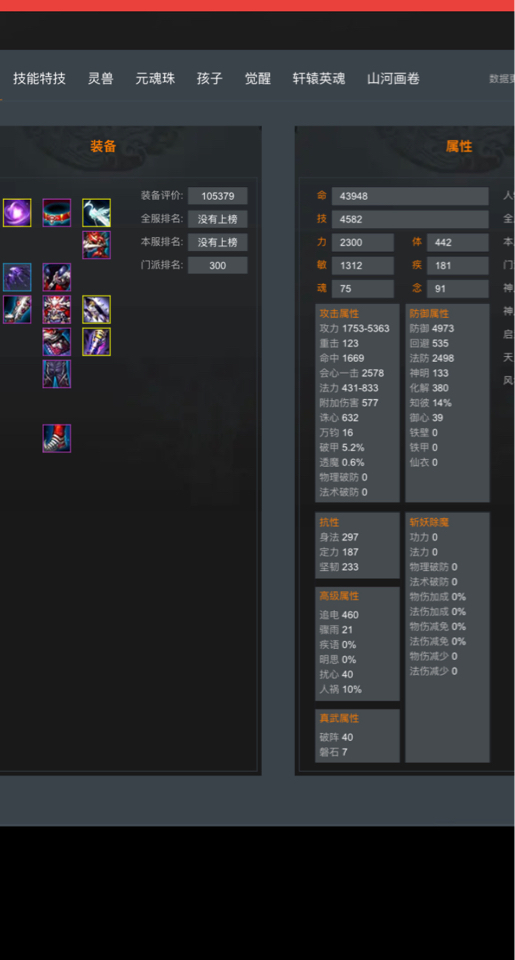Click the purple swirling orb equipment icon

tap(17, 212)
